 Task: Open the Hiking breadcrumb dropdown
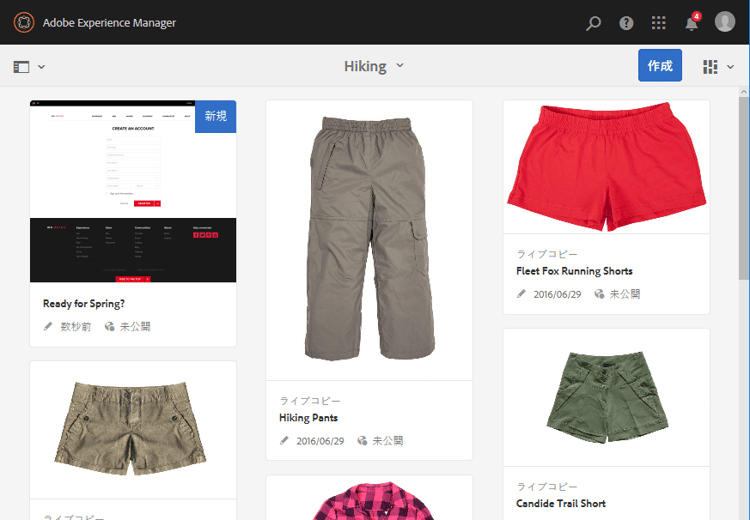tap(374, 66)
